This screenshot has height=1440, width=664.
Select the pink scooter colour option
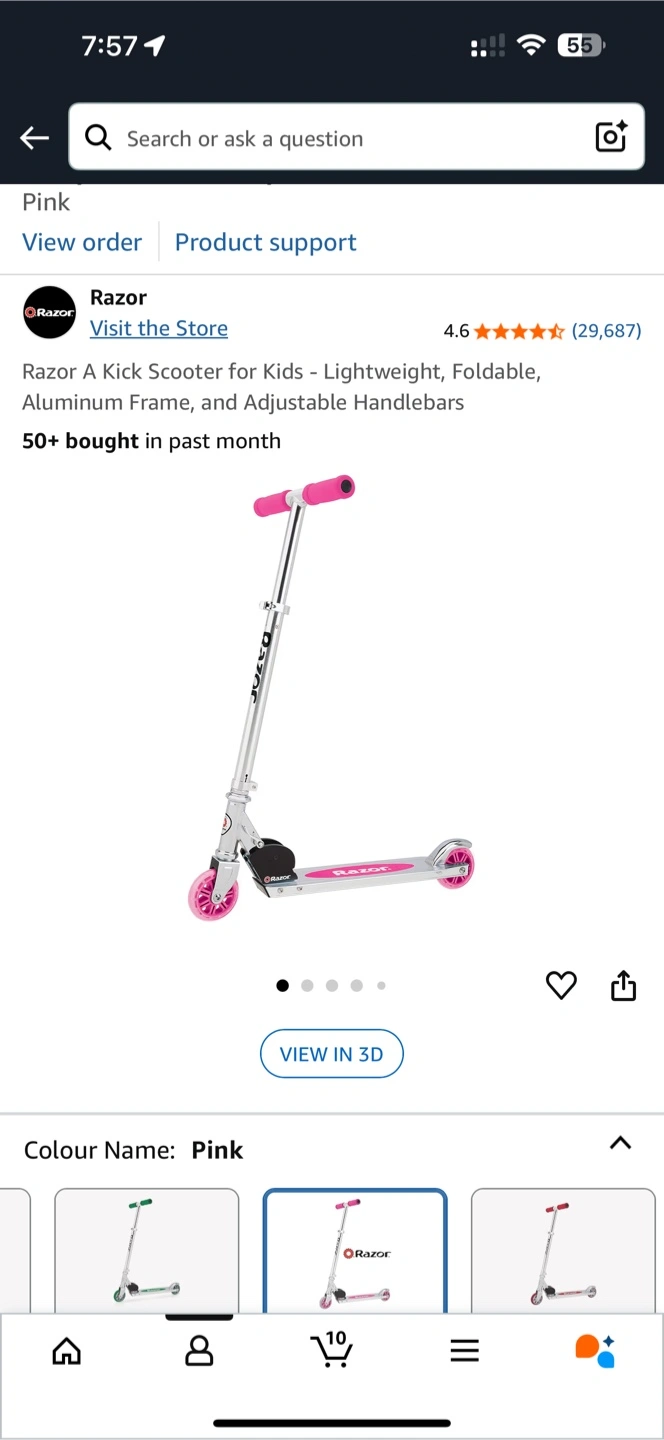tap(355, 1250)
